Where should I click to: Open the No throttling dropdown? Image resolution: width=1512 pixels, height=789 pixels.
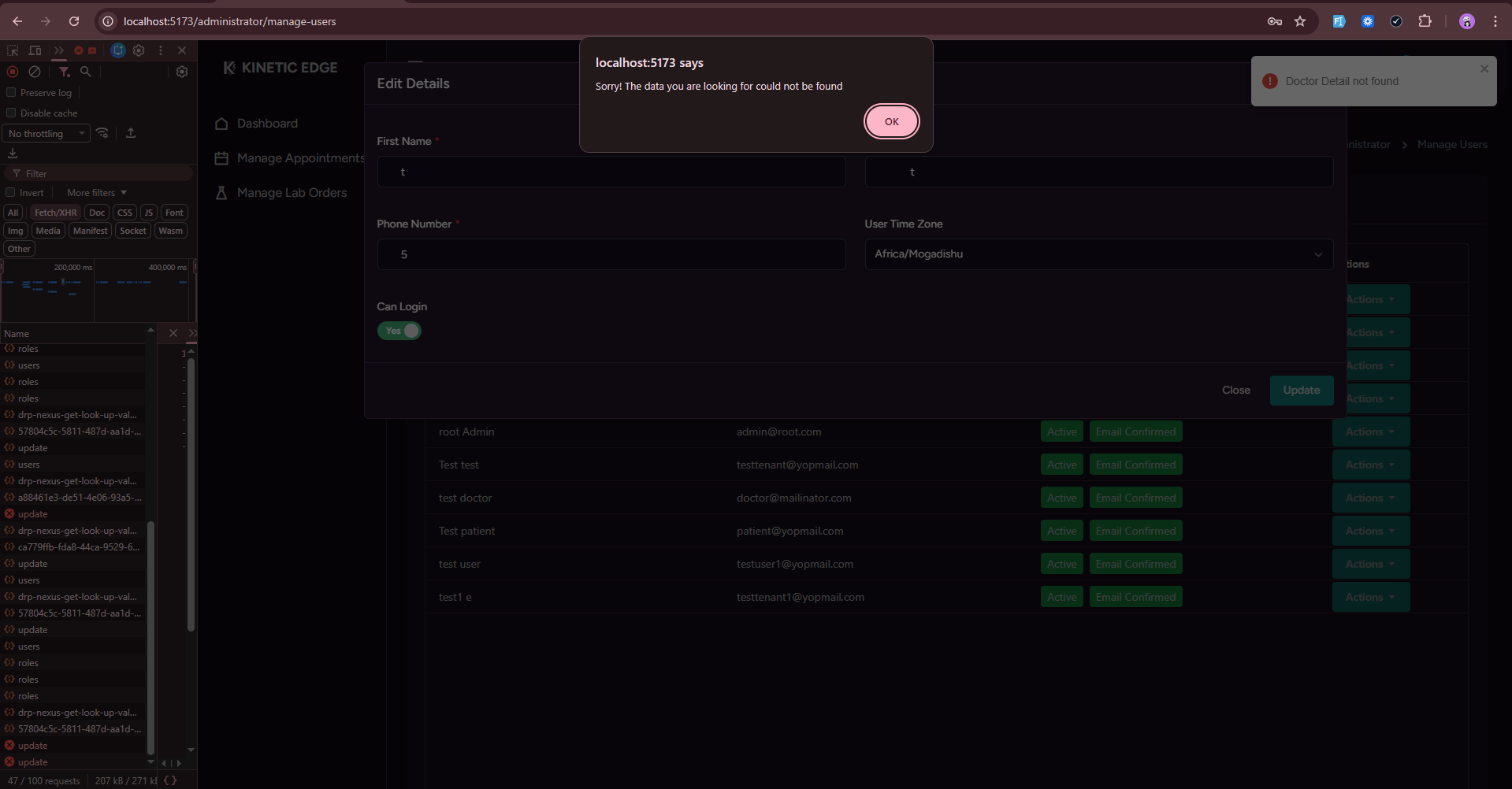coord(46,134)
